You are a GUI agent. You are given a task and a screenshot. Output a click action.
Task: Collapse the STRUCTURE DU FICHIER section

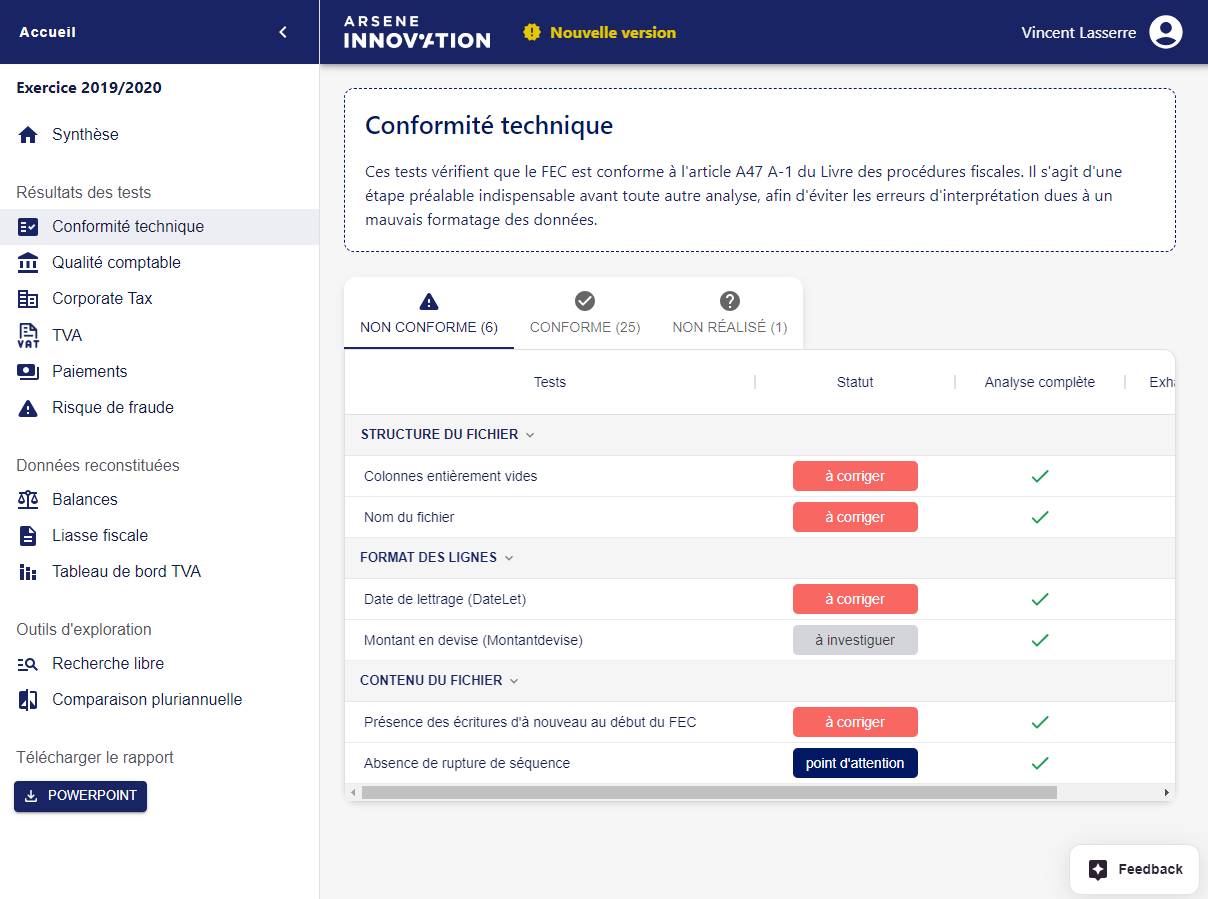point(530,435)
